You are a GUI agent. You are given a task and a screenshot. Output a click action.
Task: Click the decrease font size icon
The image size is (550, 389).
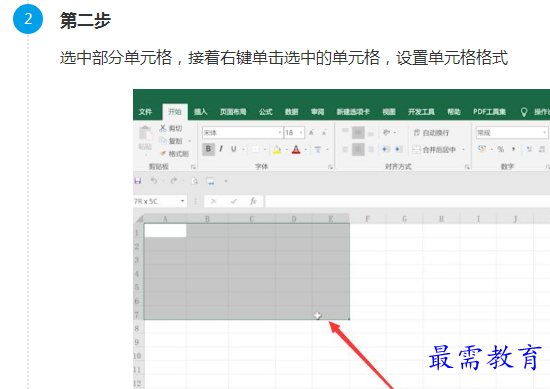[324, 133]
